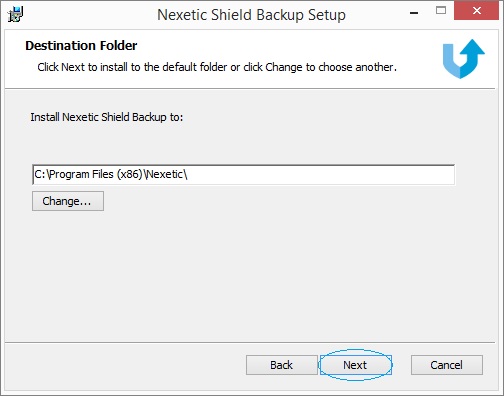This screenshot has width=504, height=396.
Task: Focus the destination folder path field
Action: tap(244, 174)
